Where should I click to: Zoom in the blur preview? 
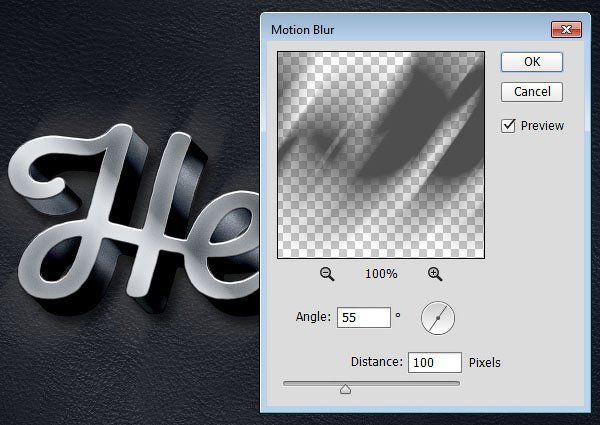tap(435, 274)
